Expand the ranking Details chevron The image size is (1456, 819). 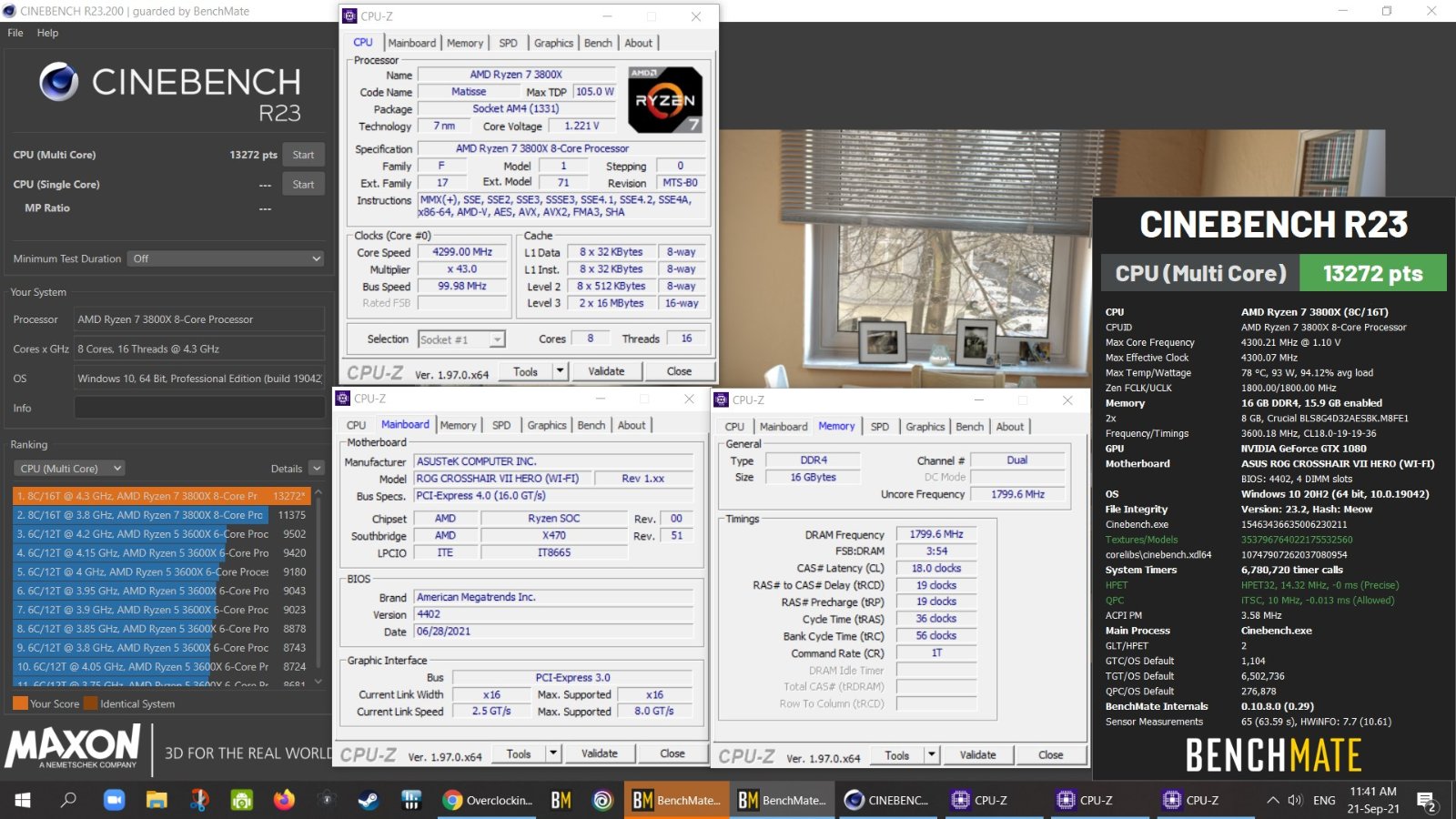317,469
